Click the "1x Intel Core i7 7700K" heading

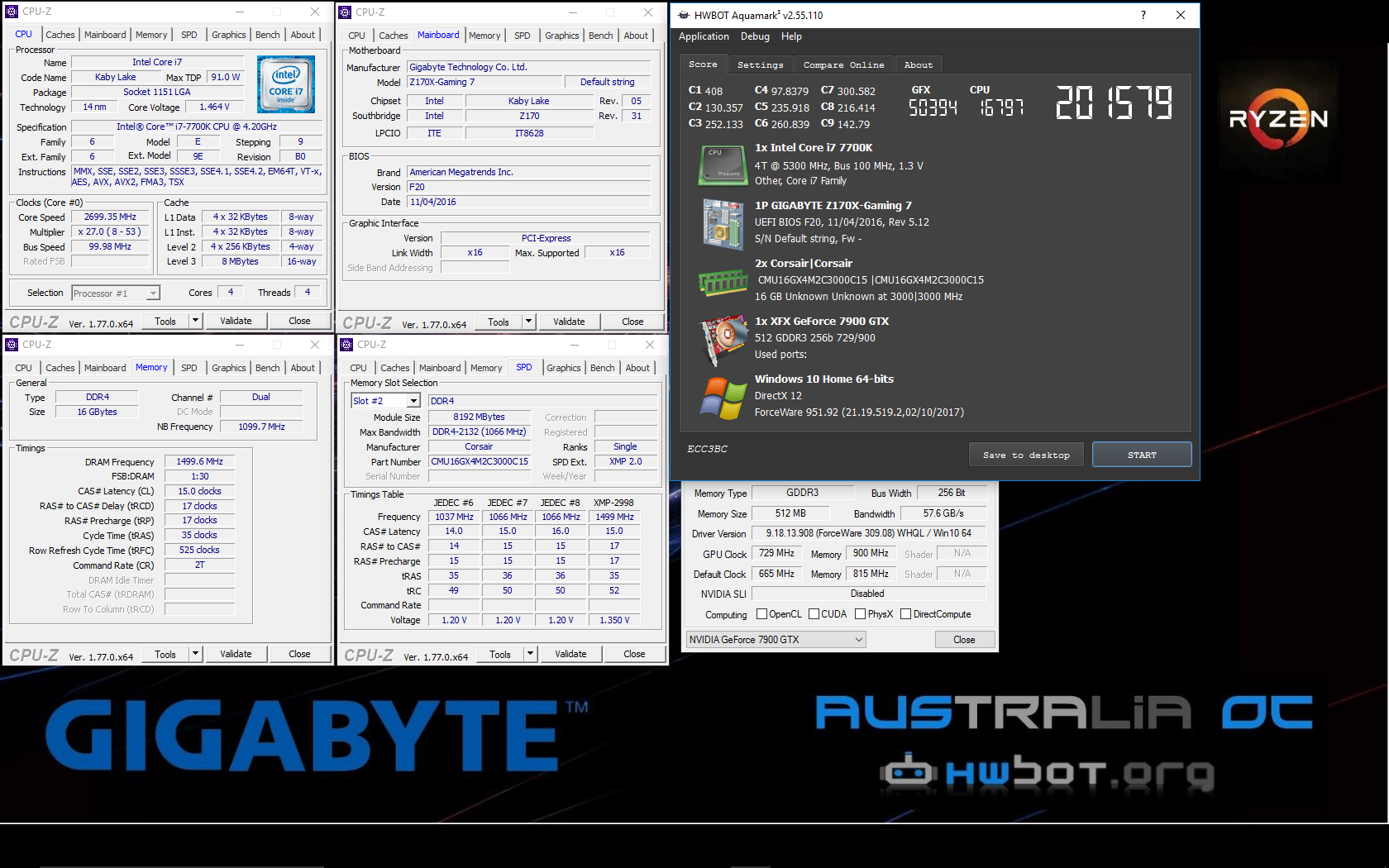[814, 148]
